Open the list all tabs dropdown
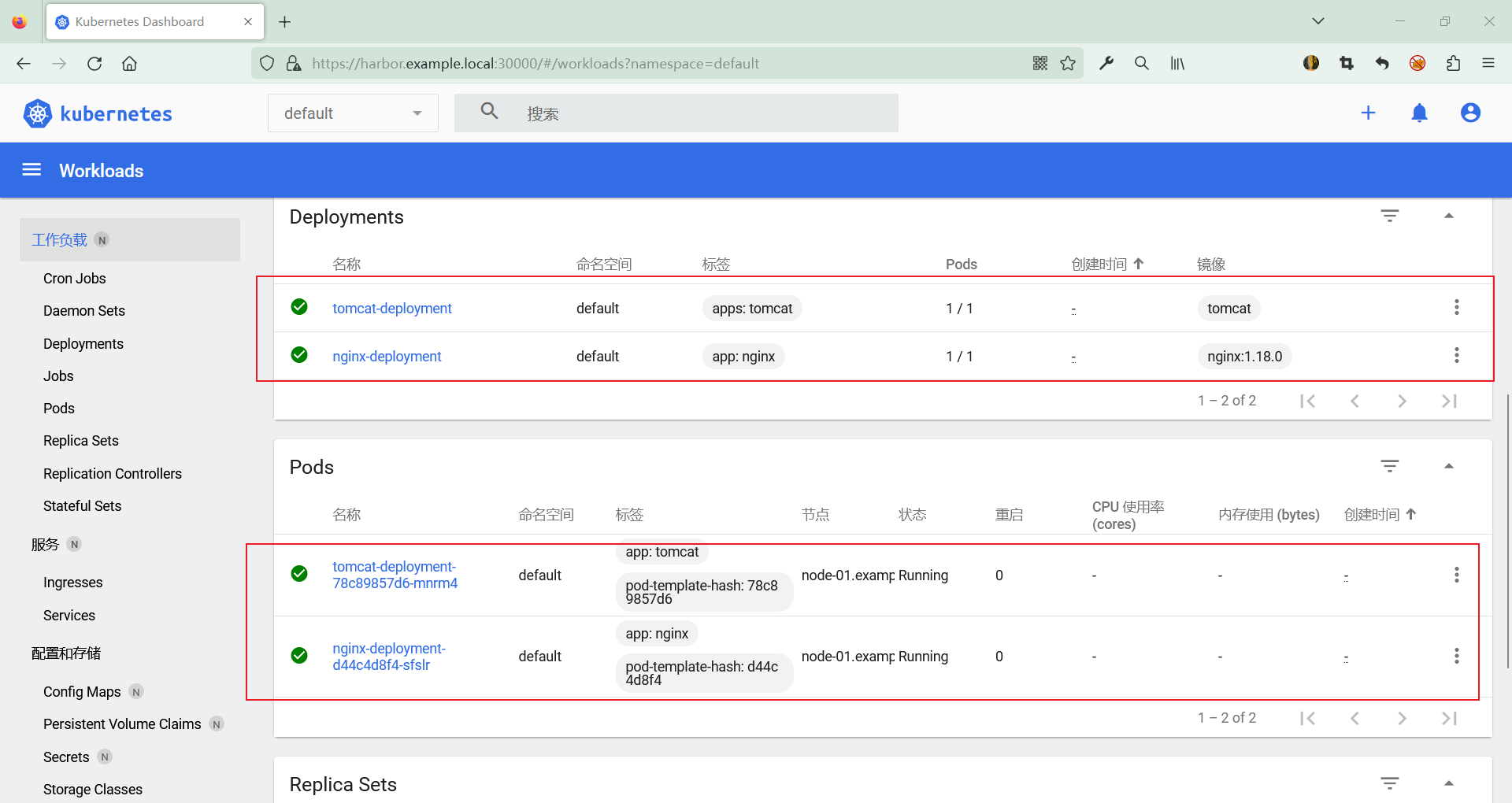This screenshot has height=803, width=1512. pyautogui.click(x=1318, y=21)
